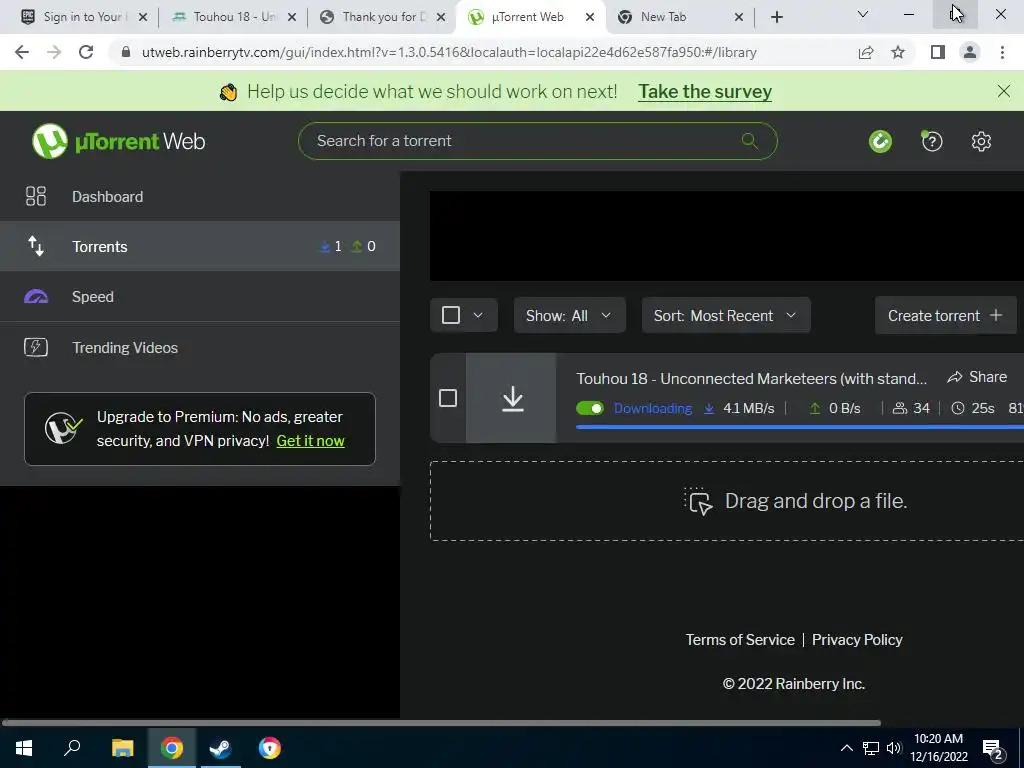Screen dimensions: 1024x768
Task: Open Terms of Service link
Action: tap(740, 639)
